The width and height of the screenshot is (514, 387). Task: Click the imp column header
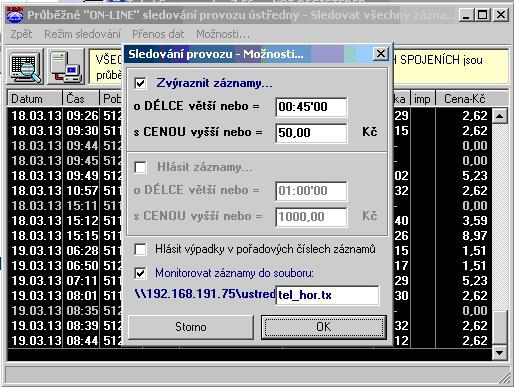pos(423,99)
